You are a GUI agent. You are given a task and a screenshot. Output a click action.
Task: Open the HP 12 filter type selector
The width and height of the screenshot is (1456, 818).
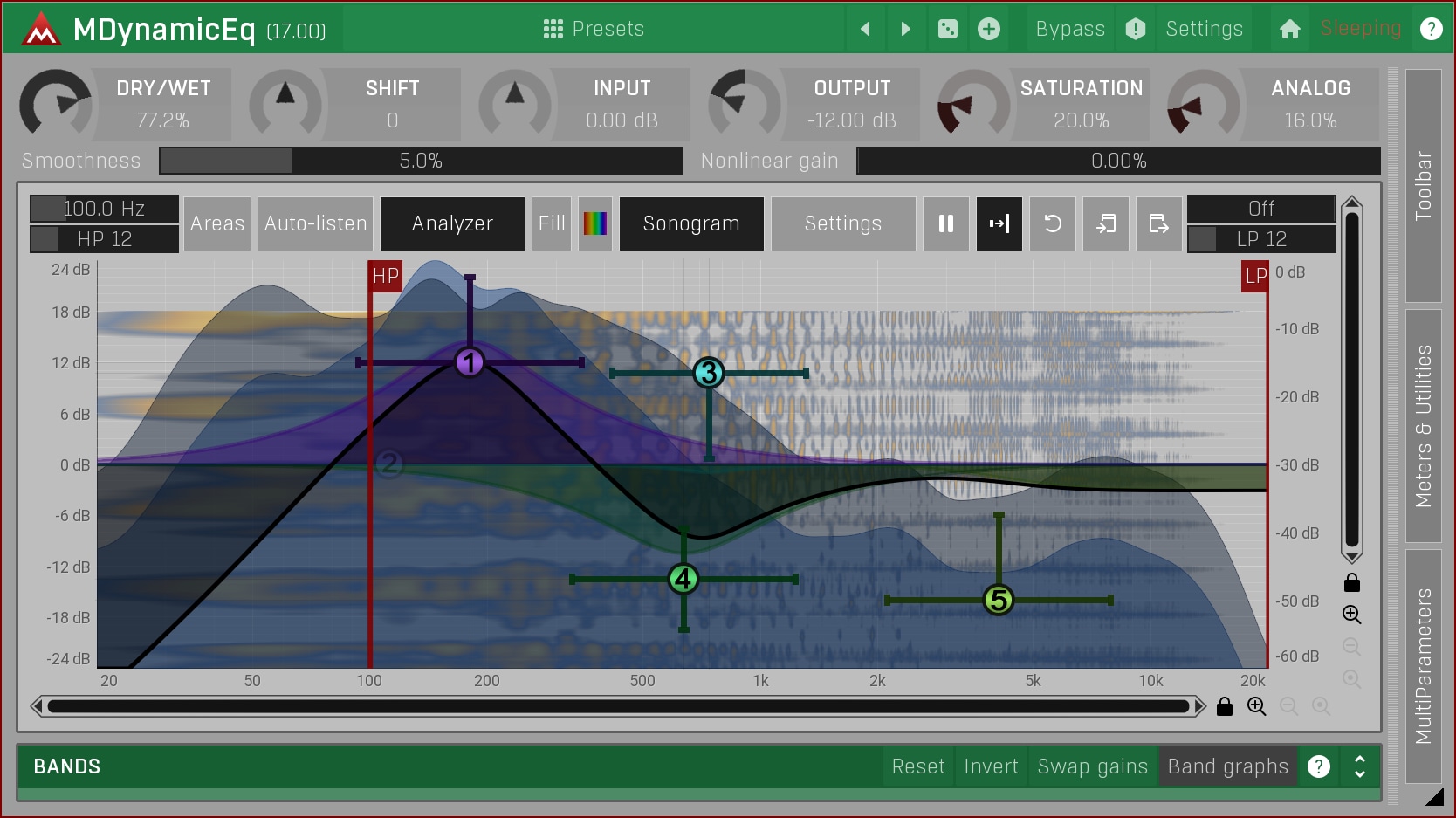coord(104,239)
